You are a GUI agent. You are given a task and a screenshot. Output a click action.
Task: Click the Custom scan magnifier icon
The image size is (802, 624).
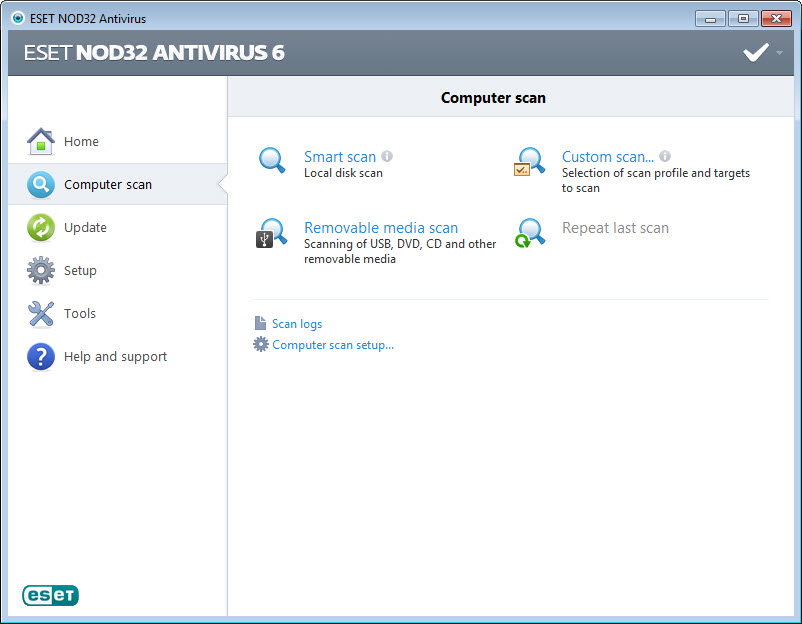(529, 162)
